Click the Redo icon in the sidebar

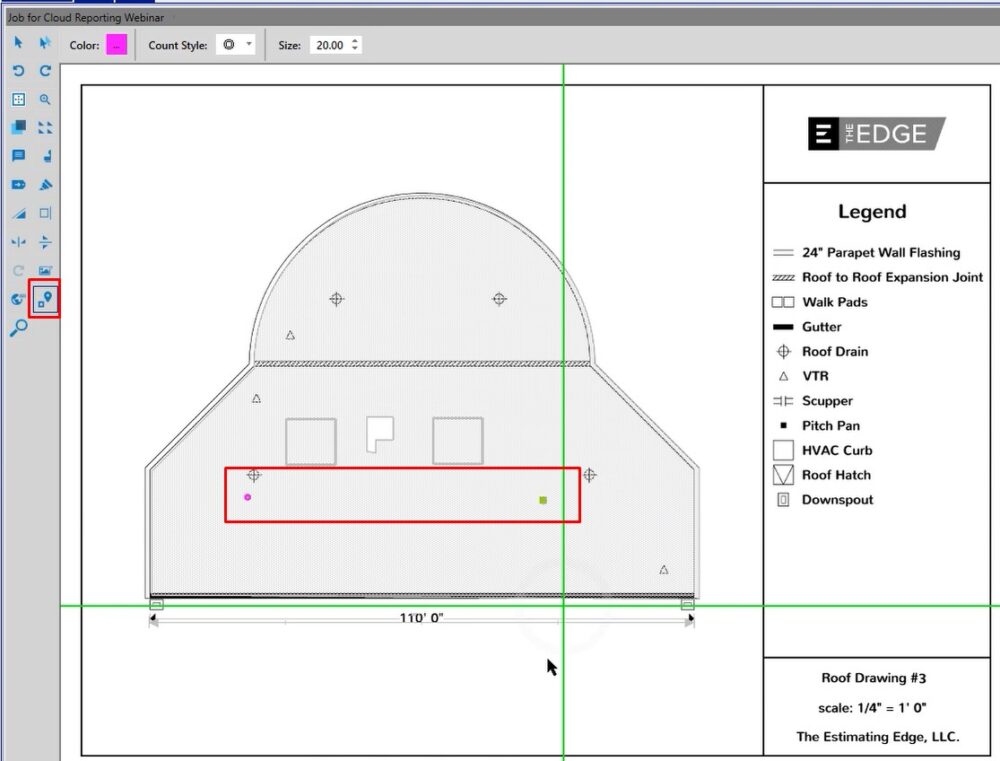[44, 71]
